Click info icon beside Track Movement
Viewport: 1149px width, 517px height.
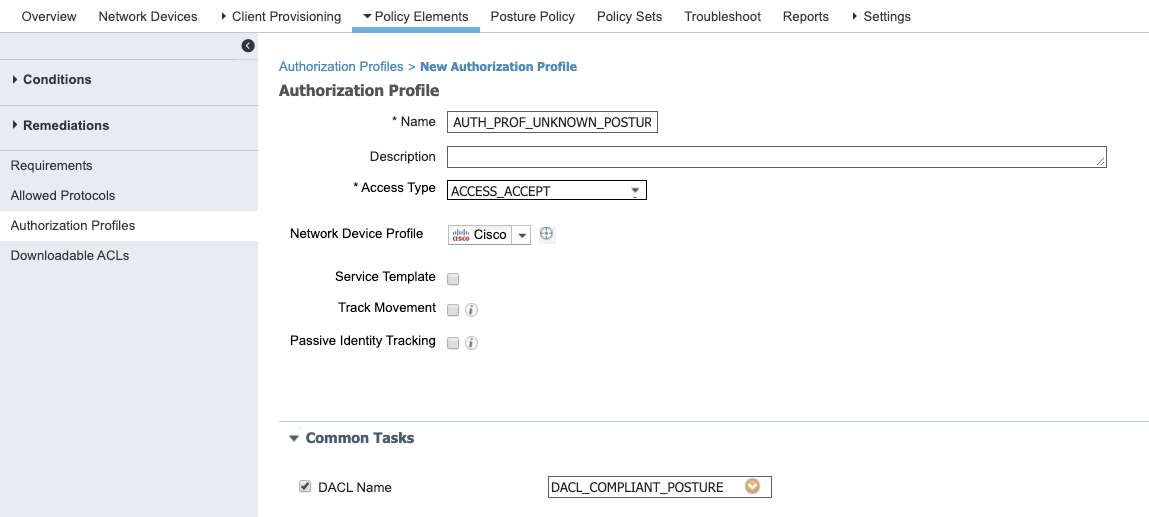(472, 310)
